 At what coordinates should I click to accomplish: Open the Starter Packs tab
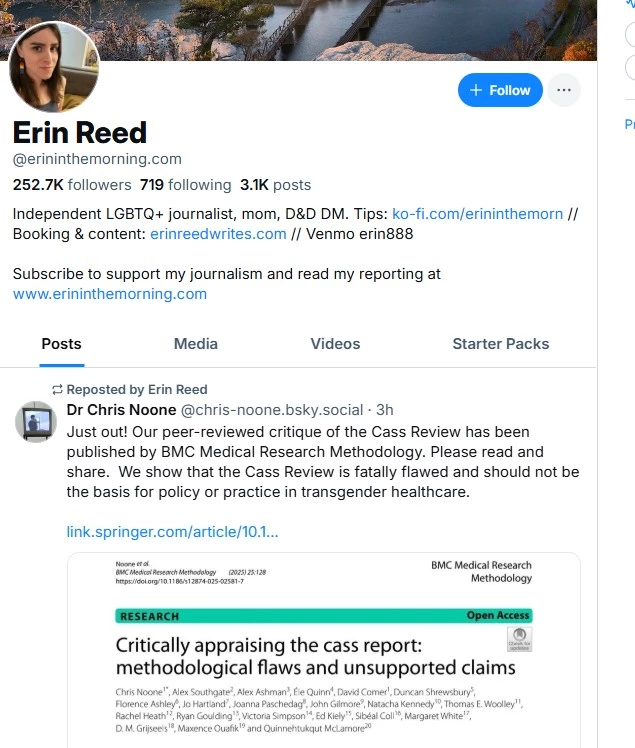click(x=500, y=344)
